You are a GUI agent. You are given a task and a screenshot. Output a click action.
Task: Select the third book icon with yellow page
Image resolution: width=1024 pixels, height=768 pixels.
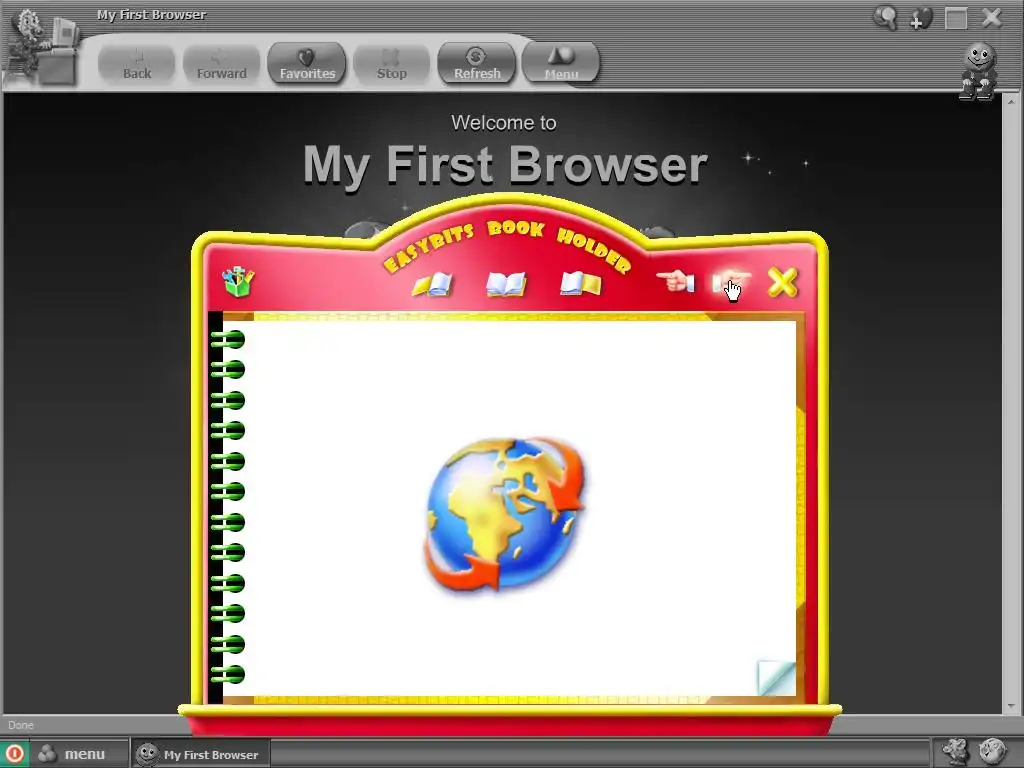pos(581,283)
